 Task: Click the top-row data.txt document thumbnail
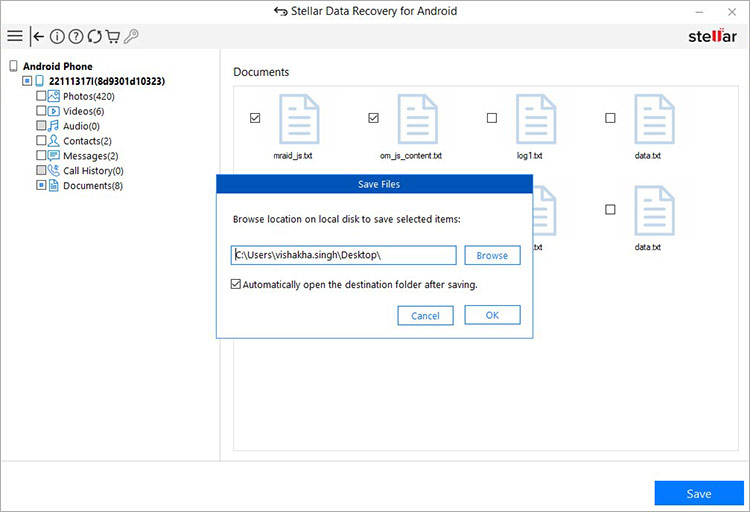[x=654, y=119]
